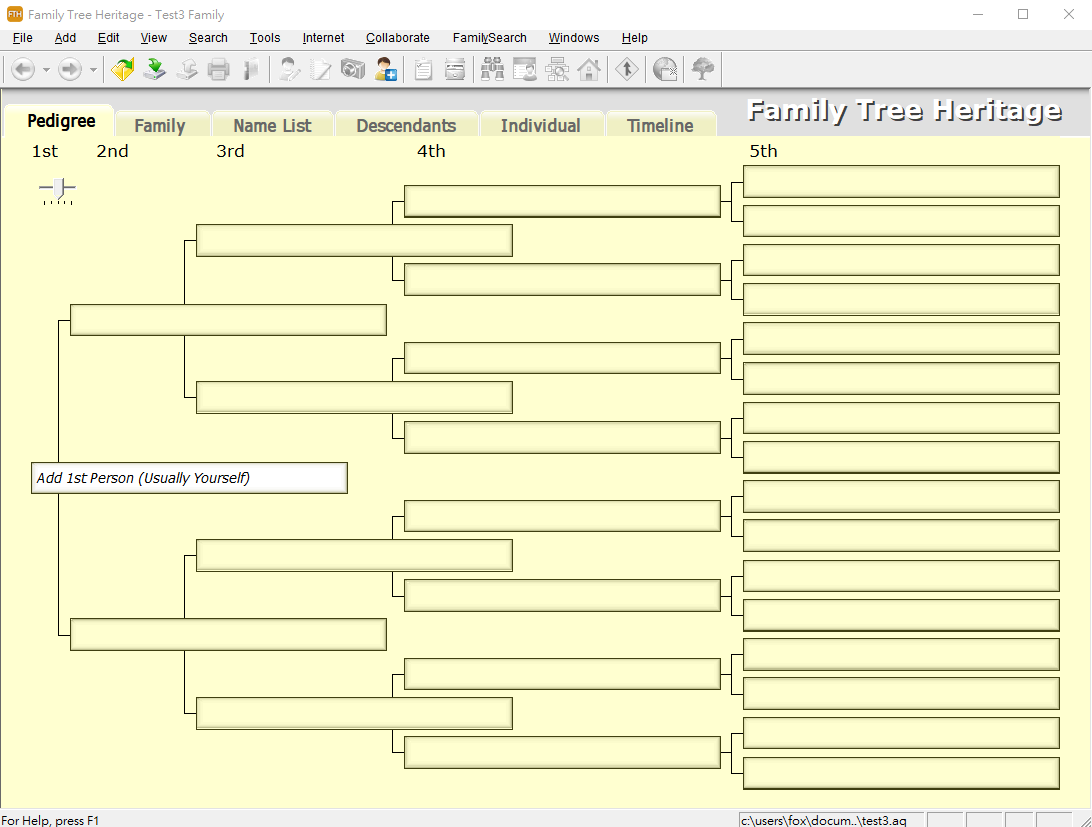Click the '1st' generation label
The width and height of the screenshot is (1092, 827).
(45, 151)
